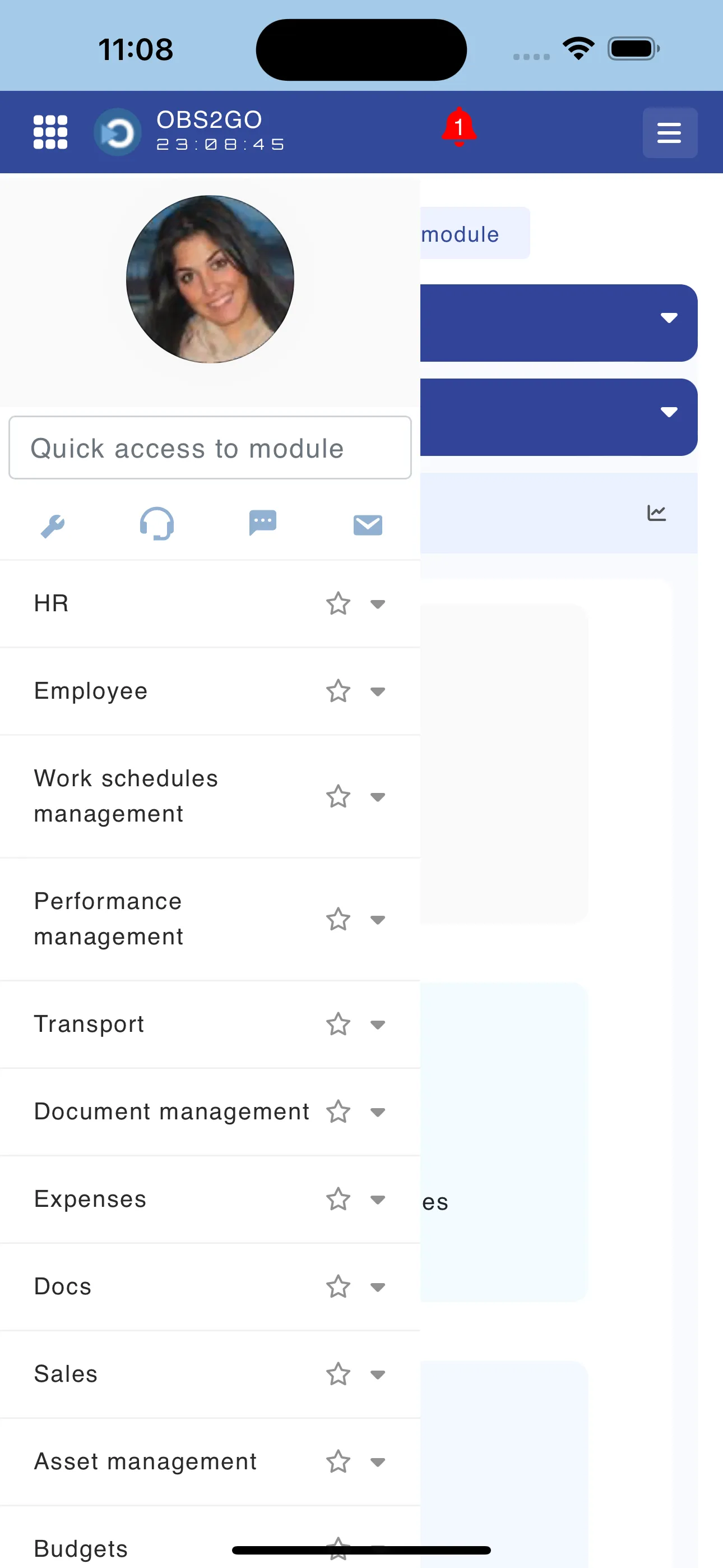723x1568 pixels.
Task: Open the headset support icon
Action: pos(157,524)
